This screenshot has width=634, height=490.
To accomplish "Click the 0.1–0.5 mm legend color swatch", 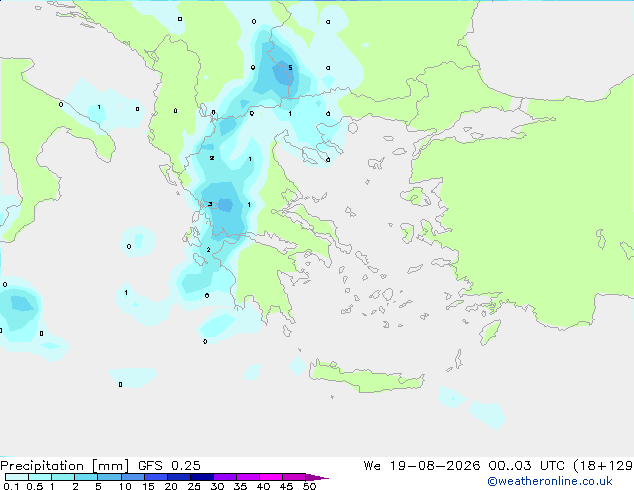I will (x=17, y=477).
